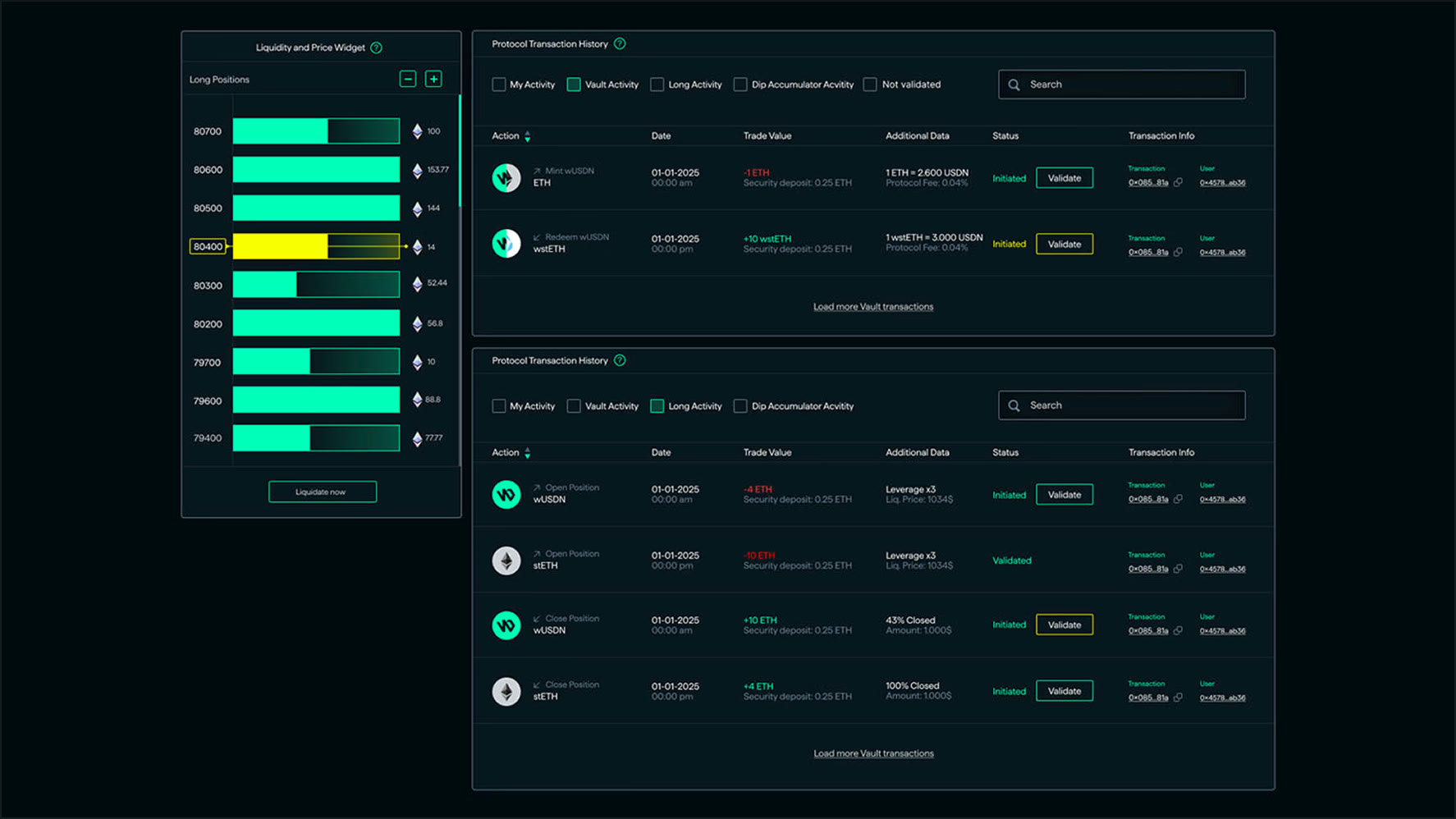Viewport: 1456px width, 819px height.
Task: Click wUSDN token icon in Open Position row
Action: click(506, 494)
